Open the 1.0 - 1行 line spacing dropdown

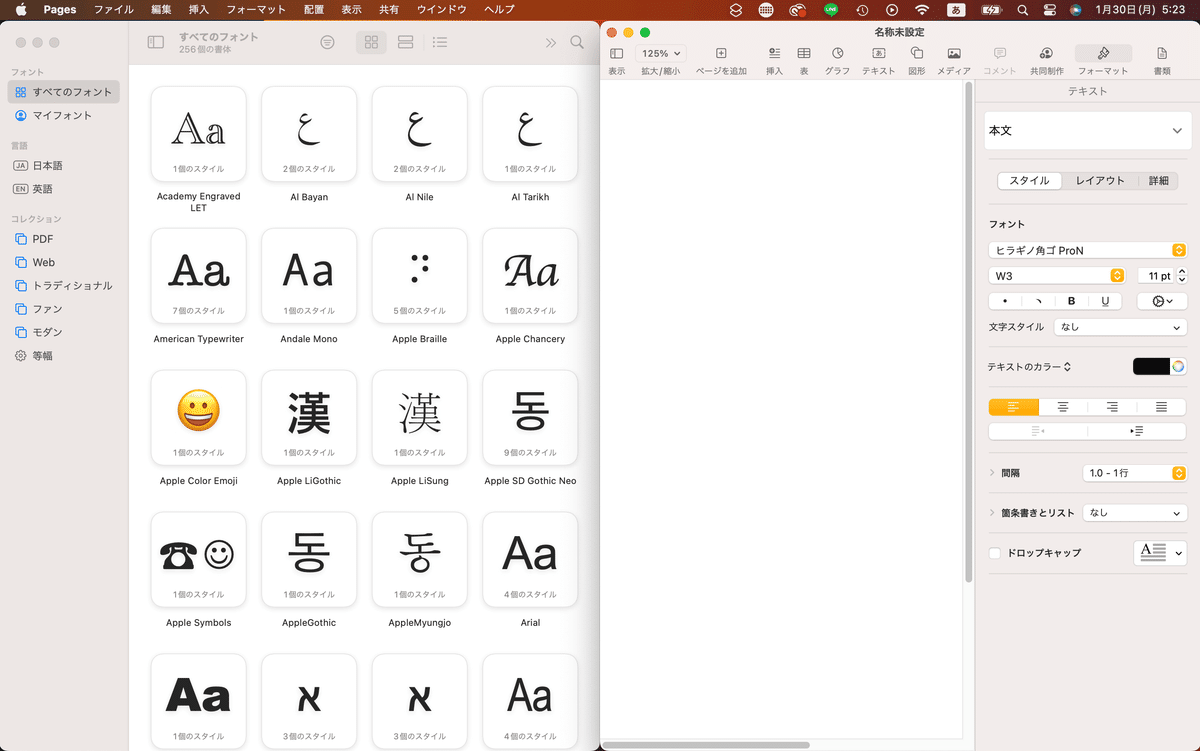[1135, 473]
